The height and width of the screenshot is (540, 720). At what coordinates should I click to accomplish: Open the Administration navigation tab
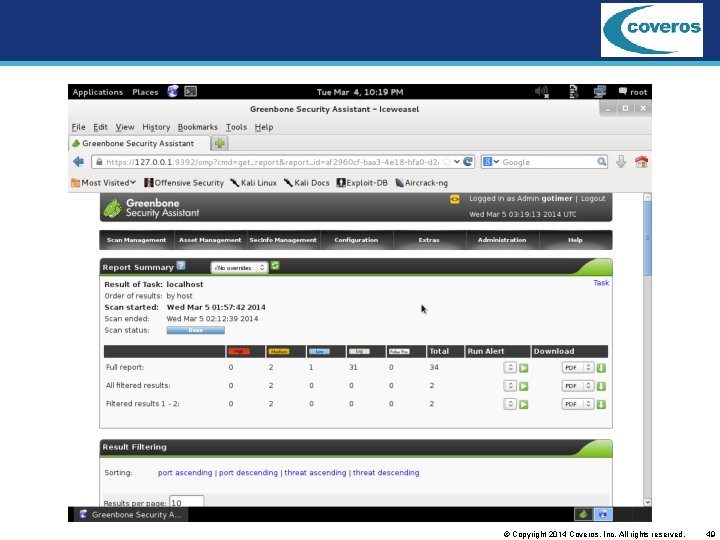click(502, 240)
